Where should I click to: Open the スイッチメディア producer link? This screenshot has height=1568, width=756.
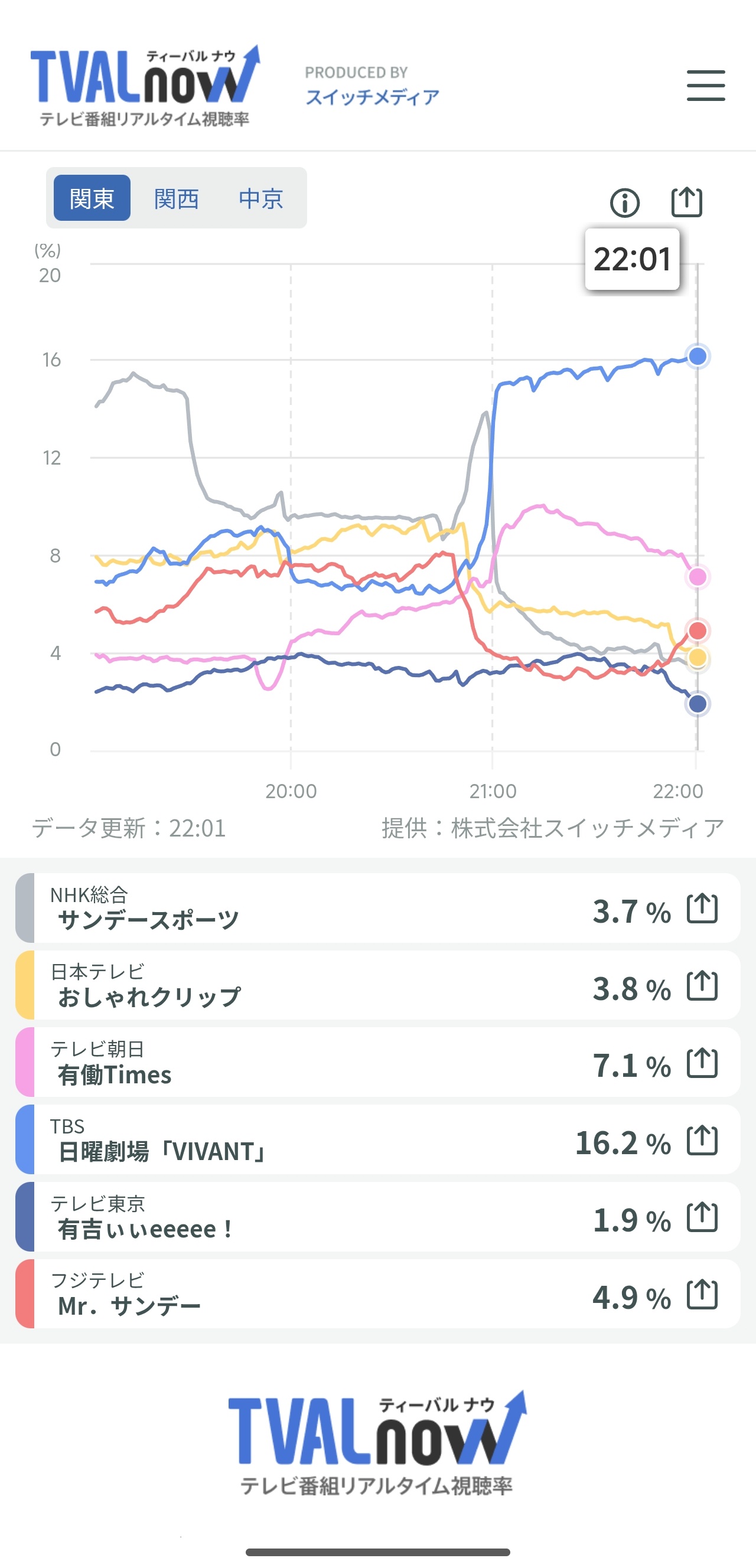pos(372,97)
